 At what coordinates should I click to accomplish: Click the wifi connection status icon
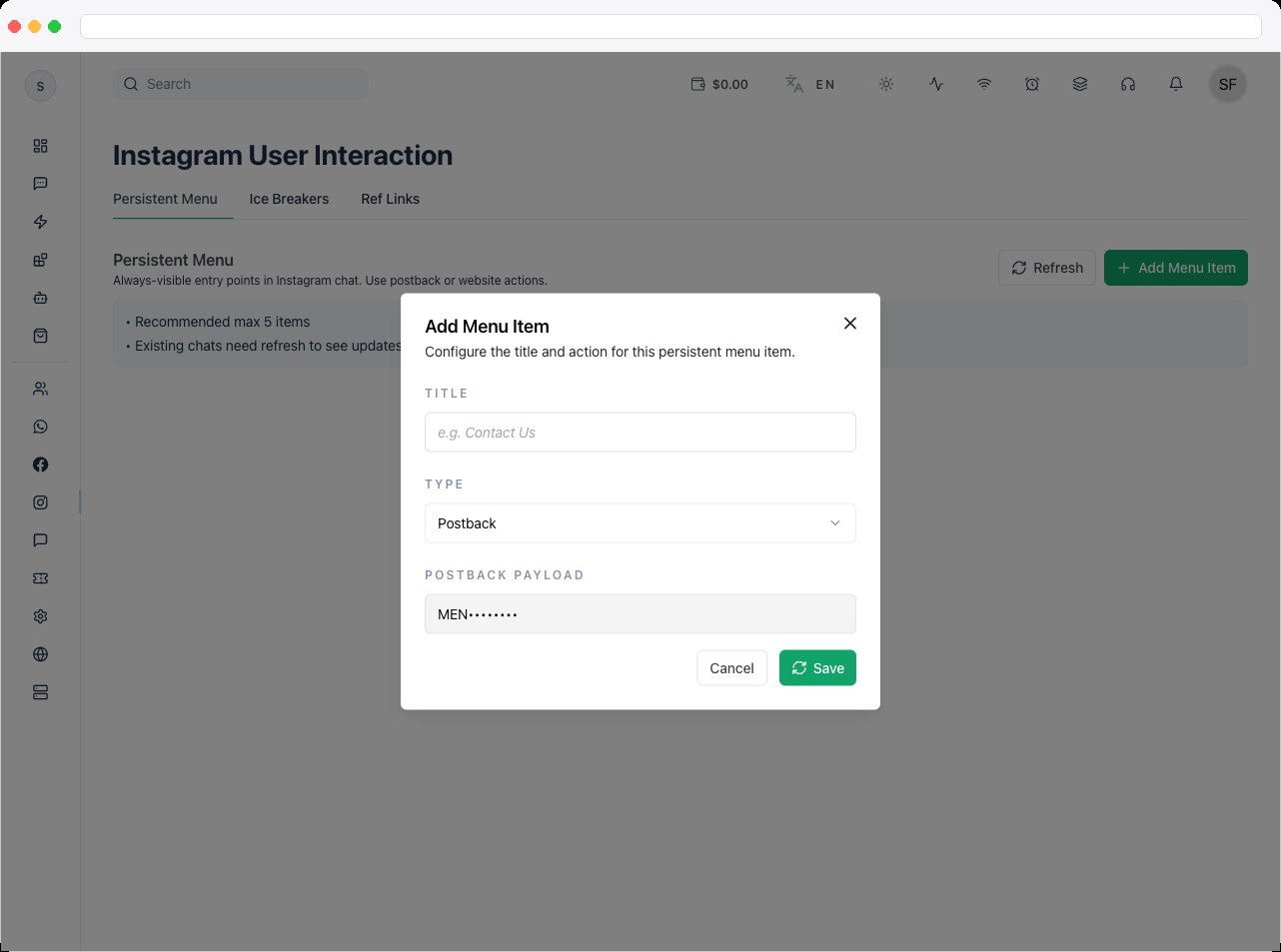tap(984, 85)
